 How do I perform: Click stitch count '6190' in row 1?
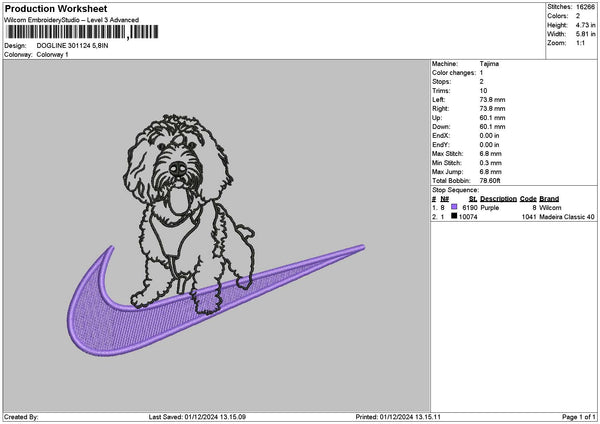[470, 208]
